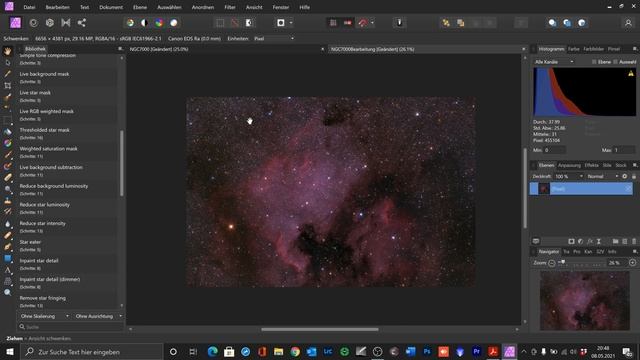This screenshot has height=360, width=640.
Task: Switch to the Develop Persona
Action: (50, 23)
